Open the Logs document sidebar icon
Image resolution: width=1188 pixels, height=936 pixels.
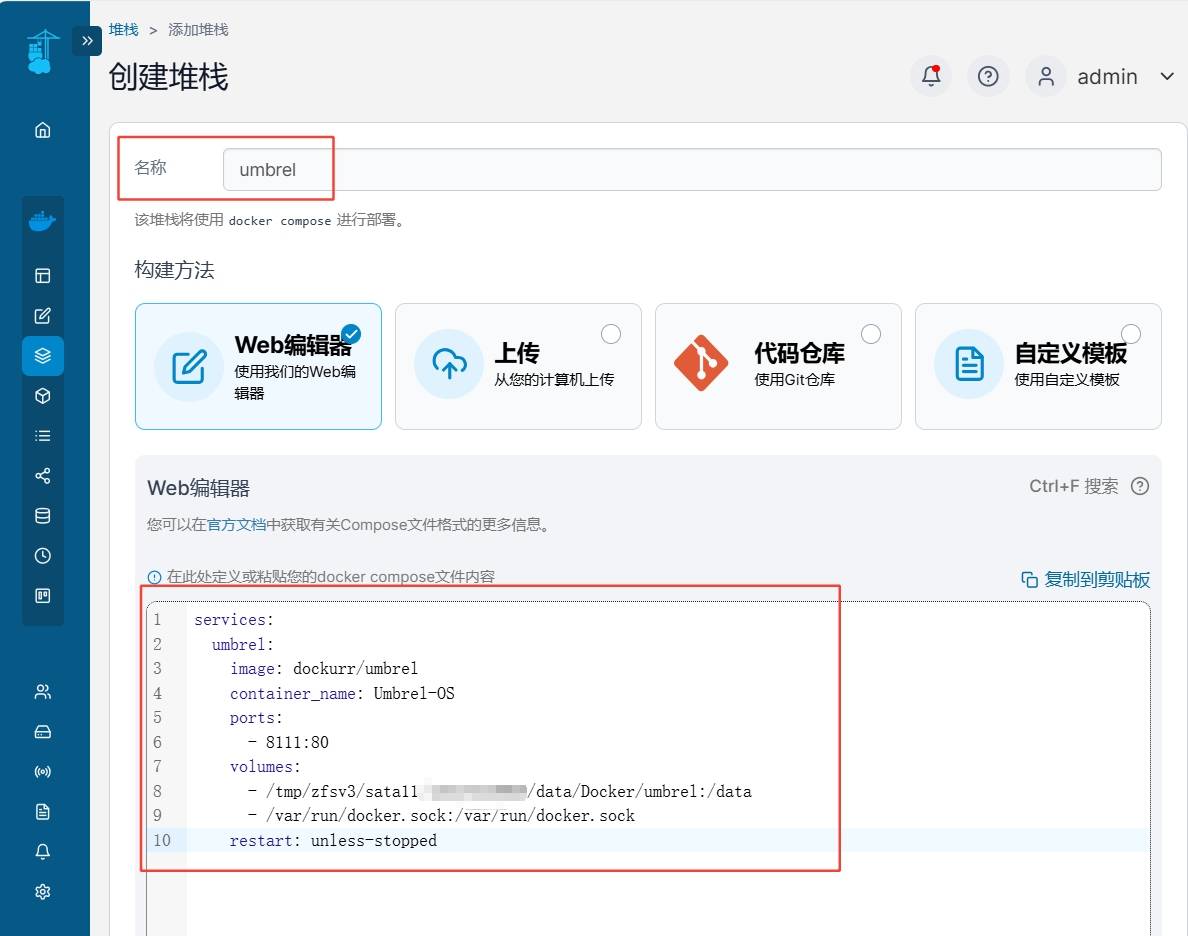pos(42,812)
